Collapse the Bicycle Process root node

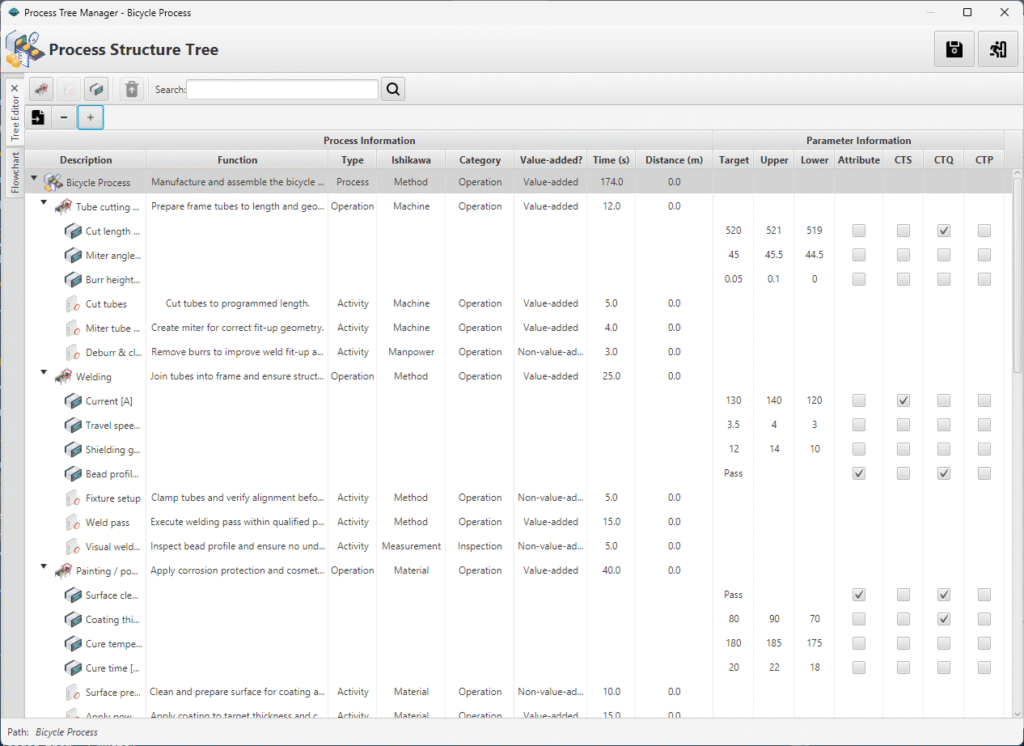tap(35, 179)
